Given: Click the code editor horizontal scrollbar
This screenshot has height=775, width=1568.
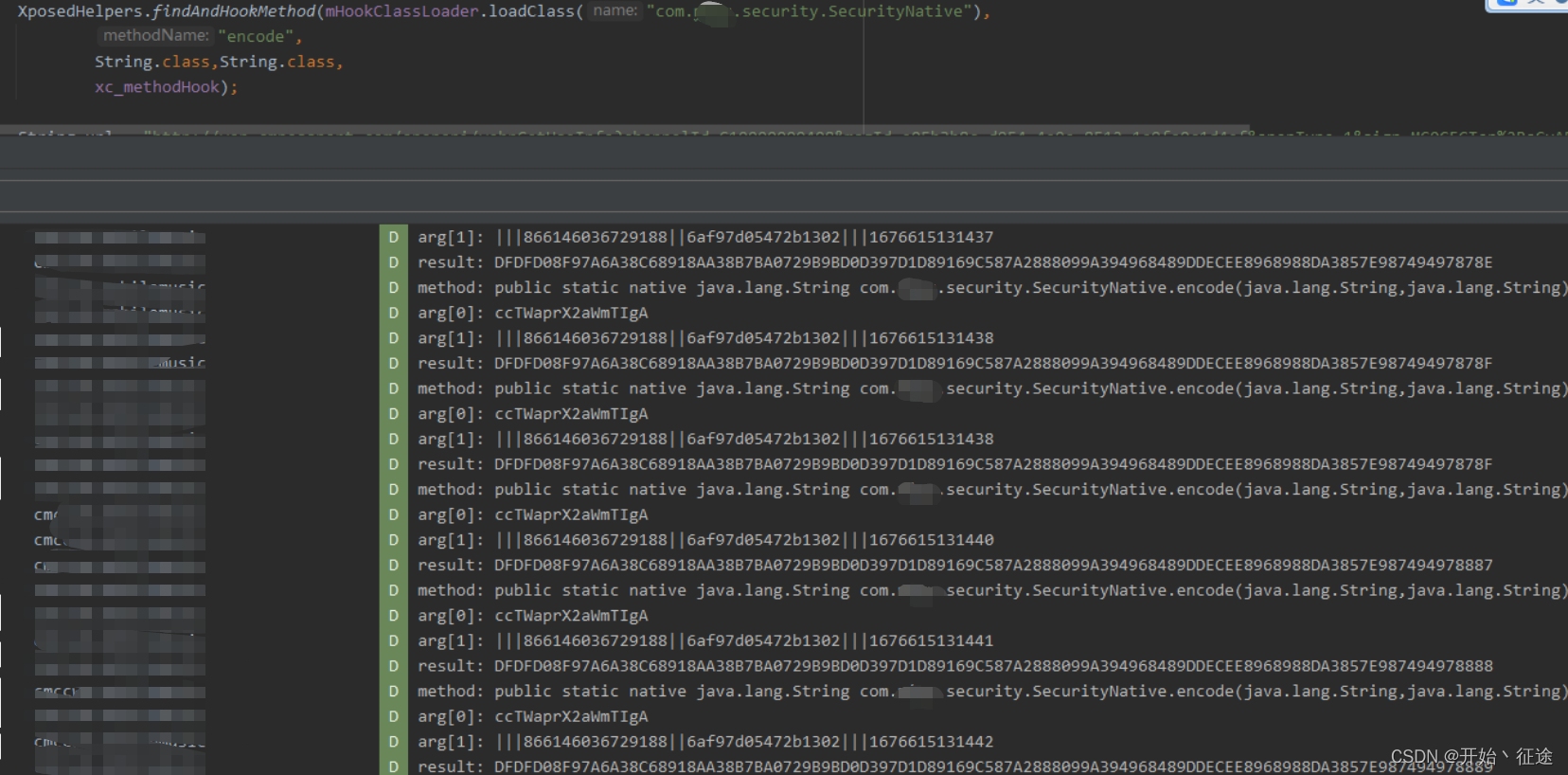Looking at the screenshot, I should (625, 129).
